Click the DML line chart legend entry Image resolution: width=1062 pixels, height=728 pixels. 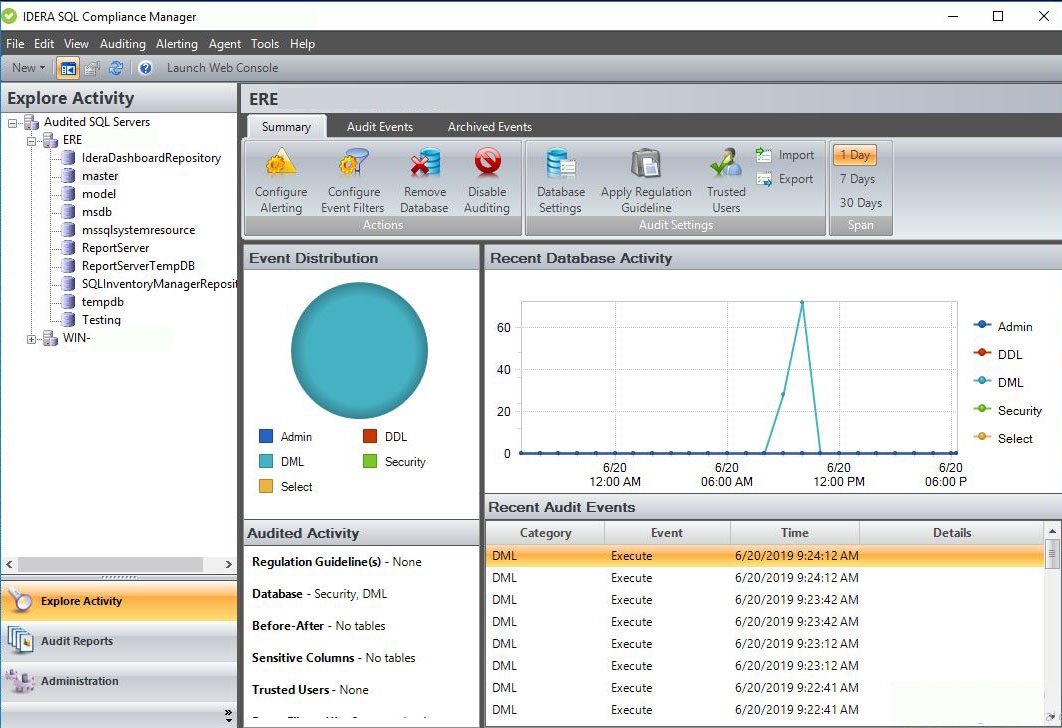click(x=1000, y=383)
